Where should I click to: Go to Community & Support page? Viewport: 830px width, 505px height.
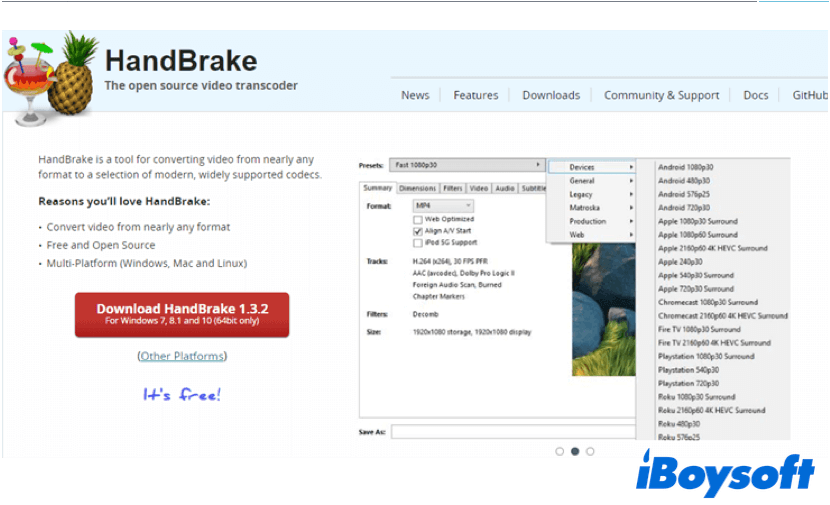coord(661,95)
